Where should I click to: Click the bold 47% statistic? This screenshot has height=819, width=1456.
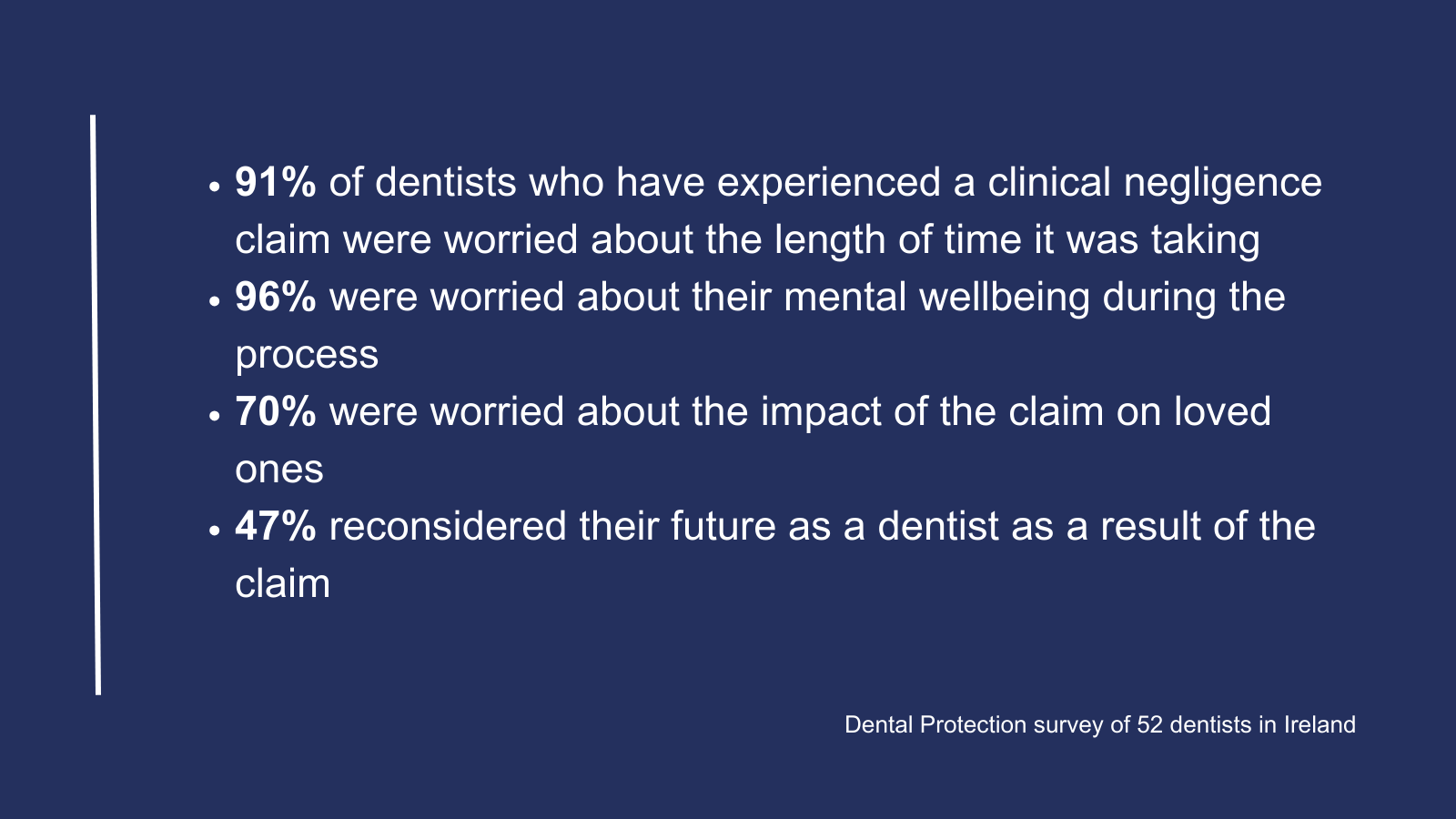276,526
